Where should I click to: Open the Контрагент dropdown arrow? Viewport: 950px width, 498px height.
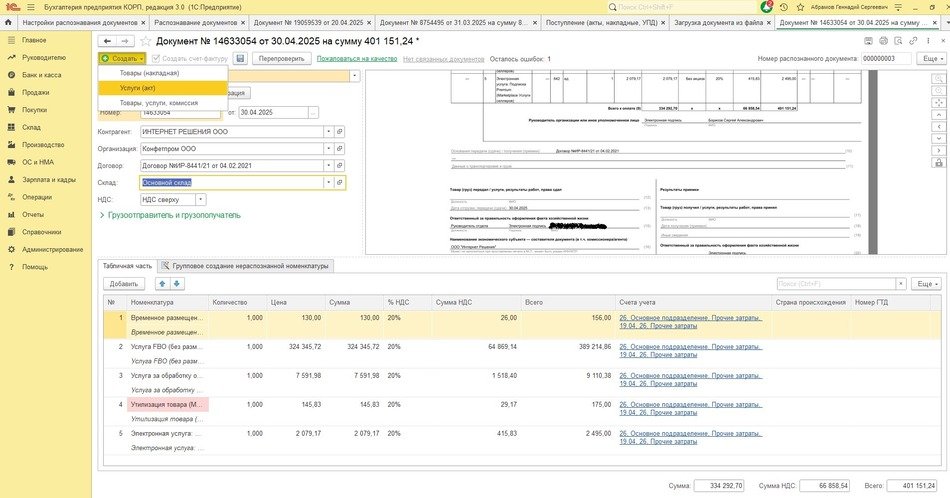[x=328, y=131]
